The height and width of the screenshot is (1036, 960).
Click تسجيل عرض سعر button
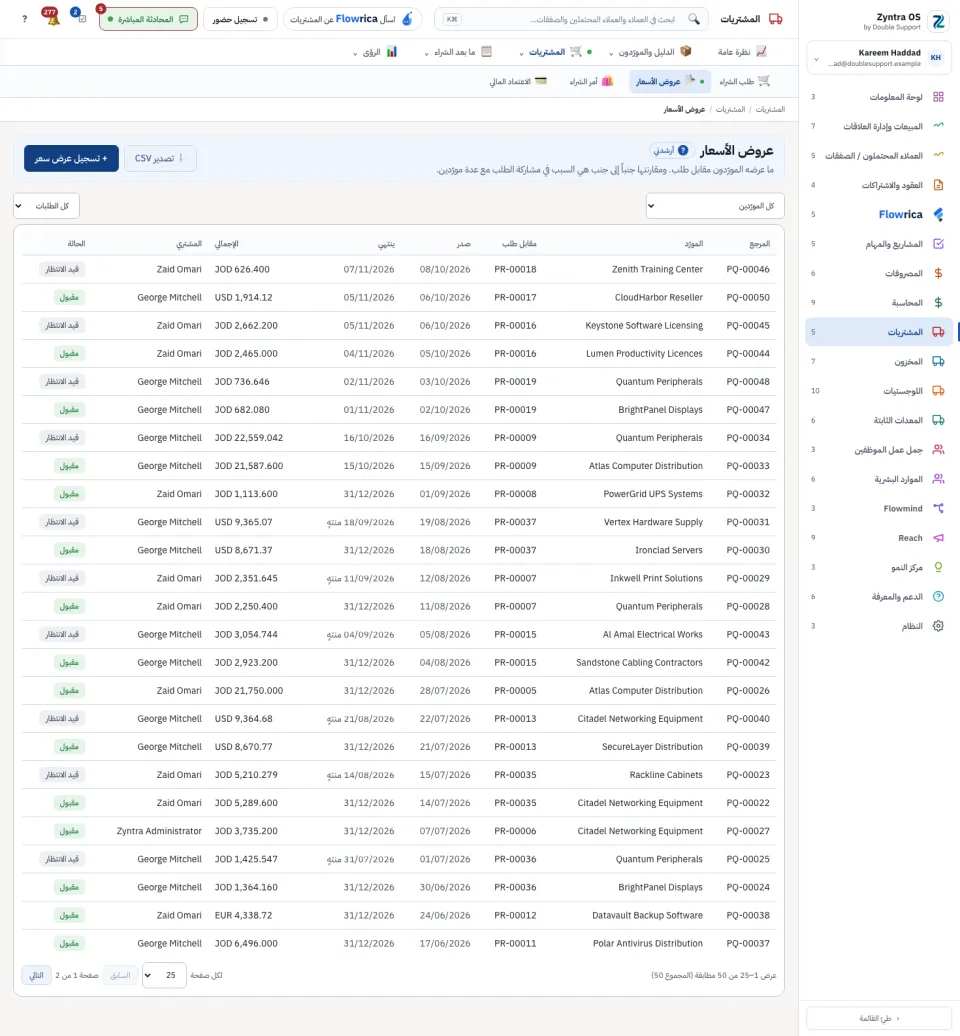[71, 159]
